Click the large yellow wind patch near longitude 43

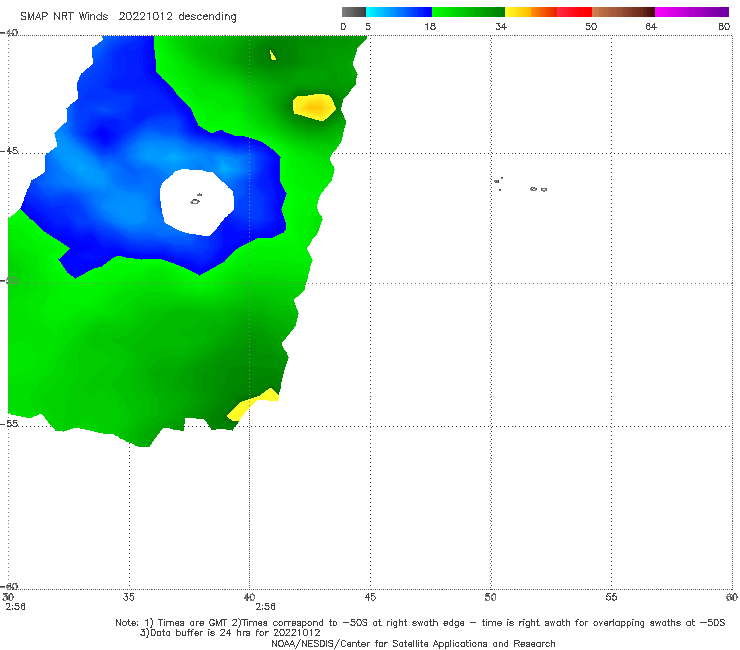[x=314, y=107]
